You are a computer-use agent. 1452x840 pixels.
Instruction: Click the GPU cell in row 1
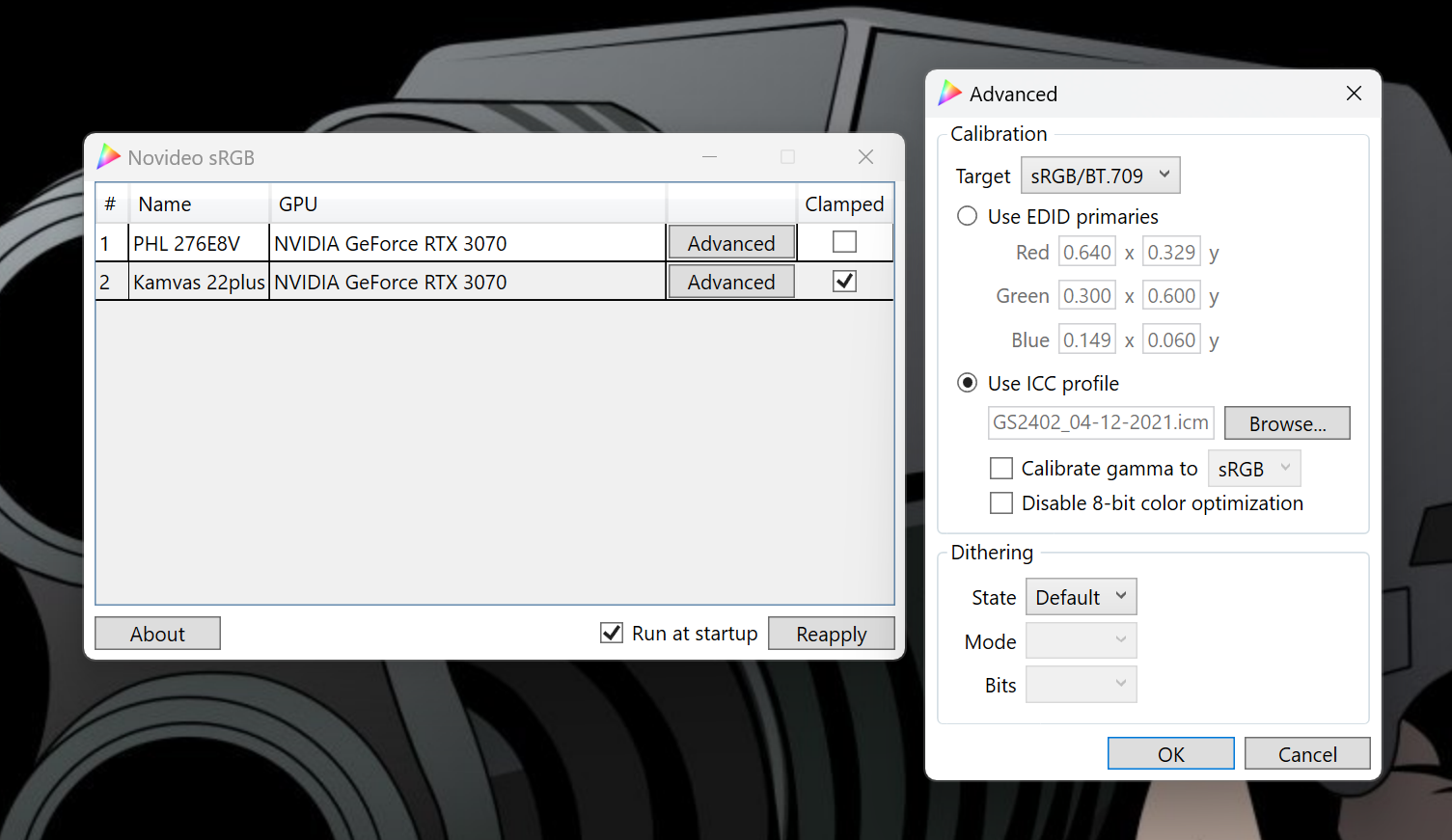pos(468,243)
